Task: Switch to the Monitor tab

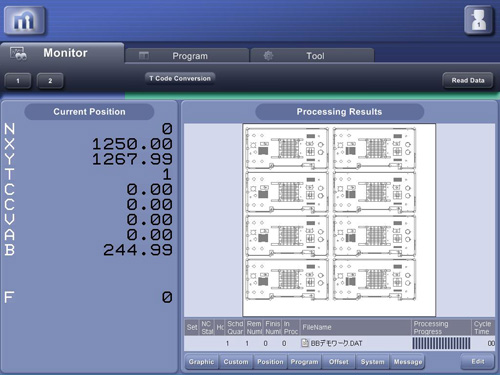Action: click(x=62, y=53)
